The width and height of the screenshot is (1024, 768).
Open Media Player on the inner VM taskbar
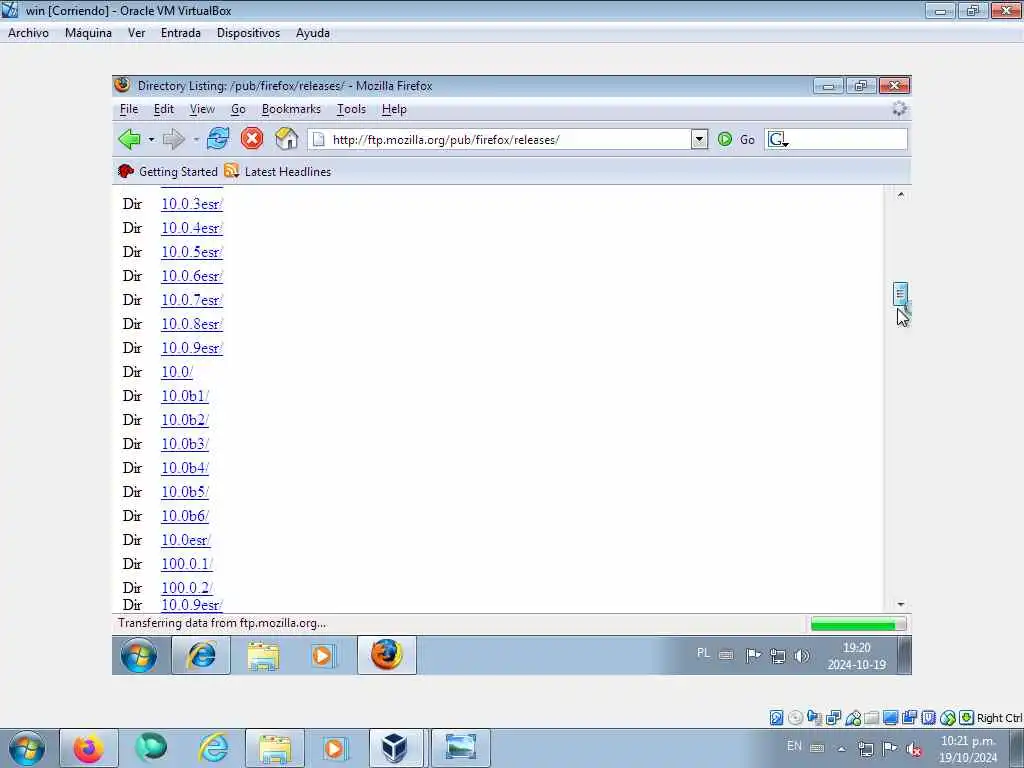(x=323, y=655)
